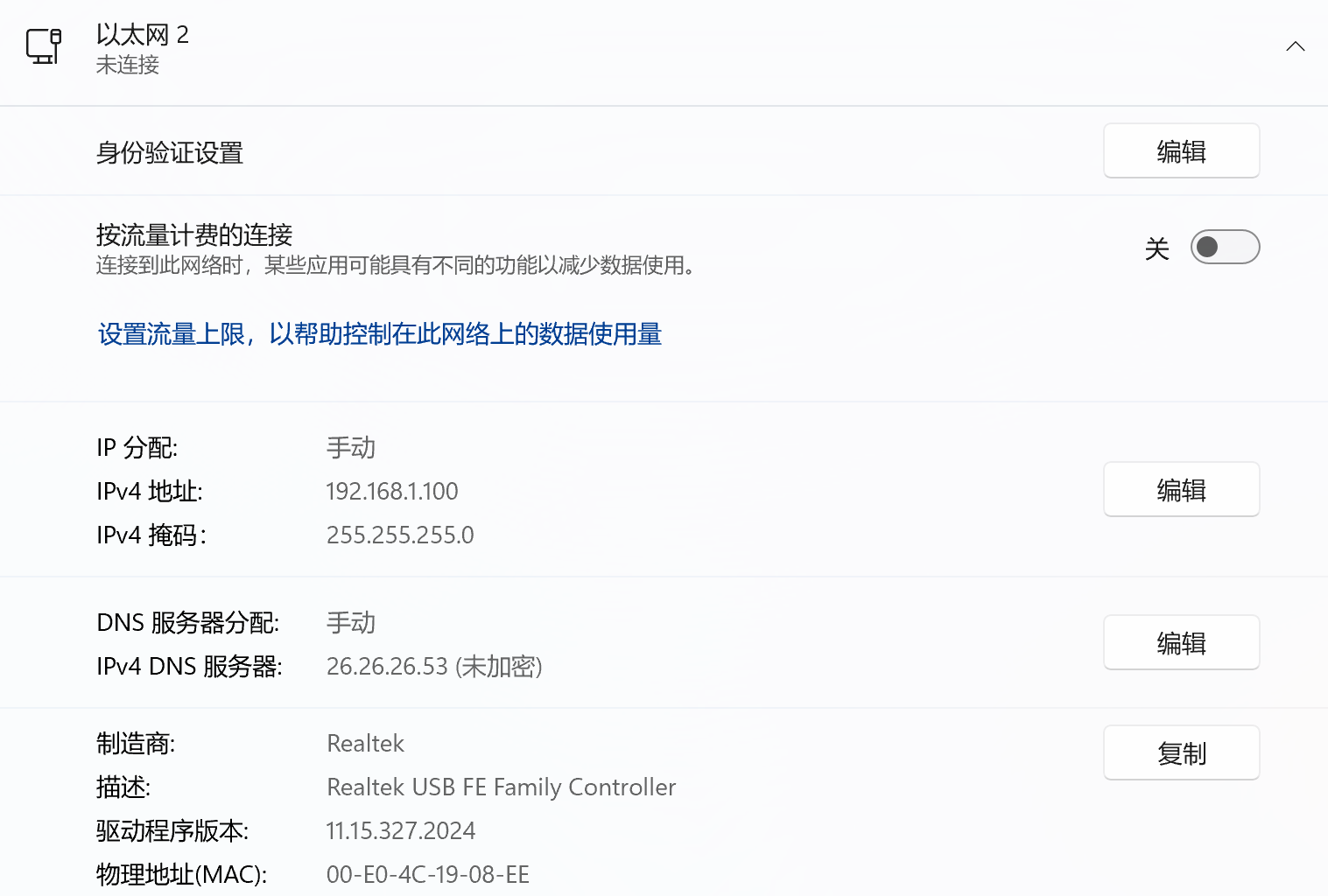
Task: Edit the manual IP assignment settings
Action: click(1181, 489)
